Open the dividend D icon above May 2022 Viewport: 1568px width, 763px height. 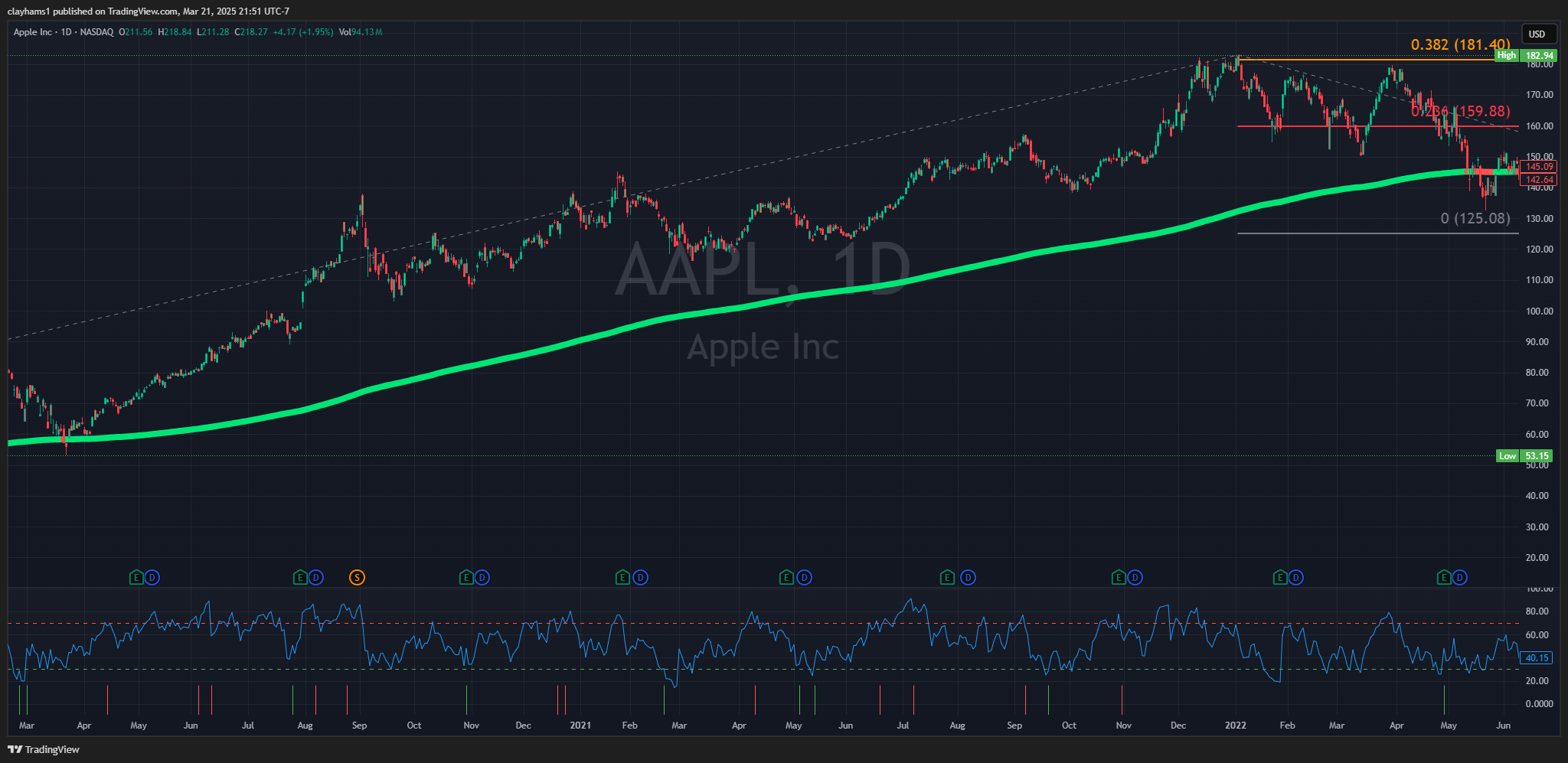pyautogui.click(x=1461, y=577)
